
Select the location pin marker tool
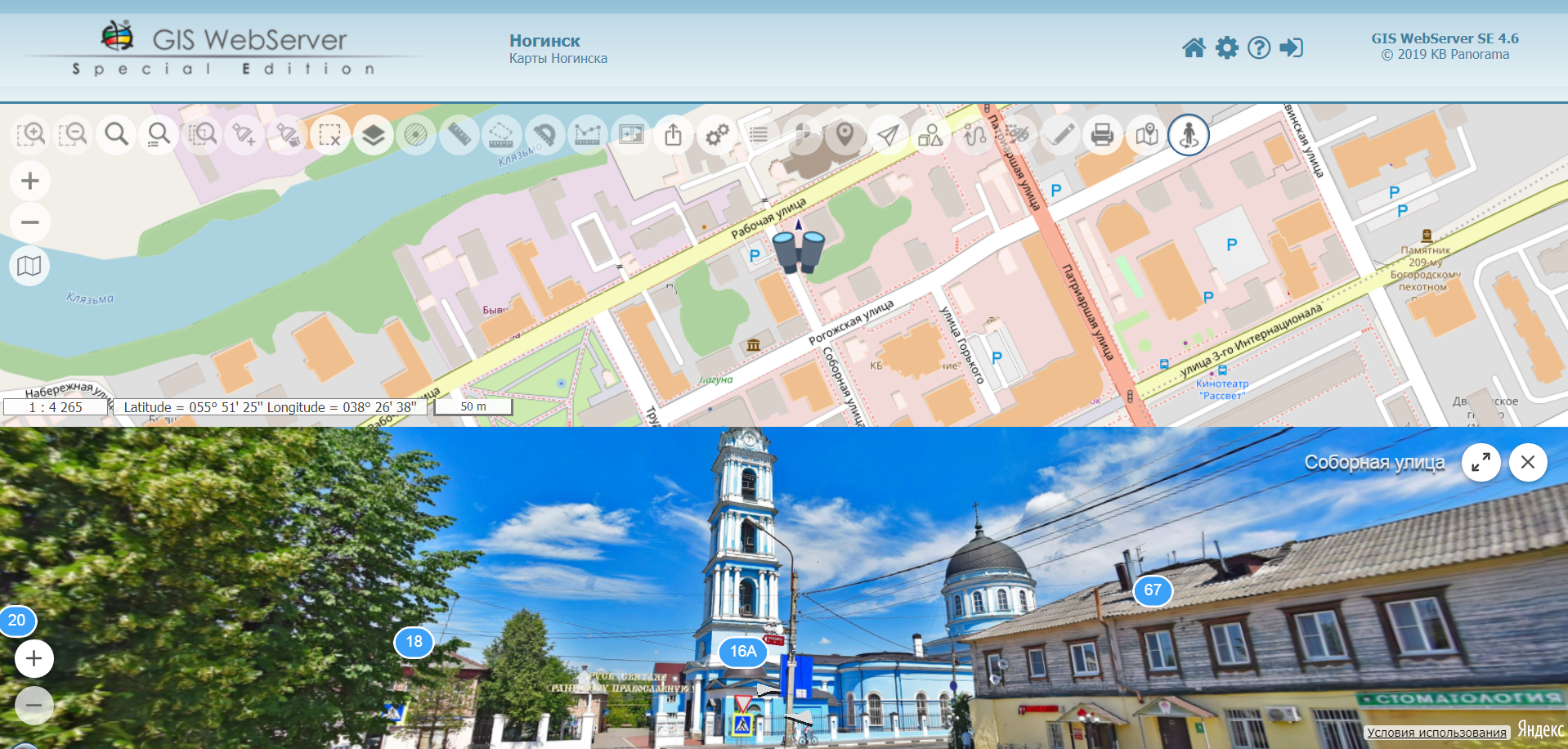(x=844, y=134)
